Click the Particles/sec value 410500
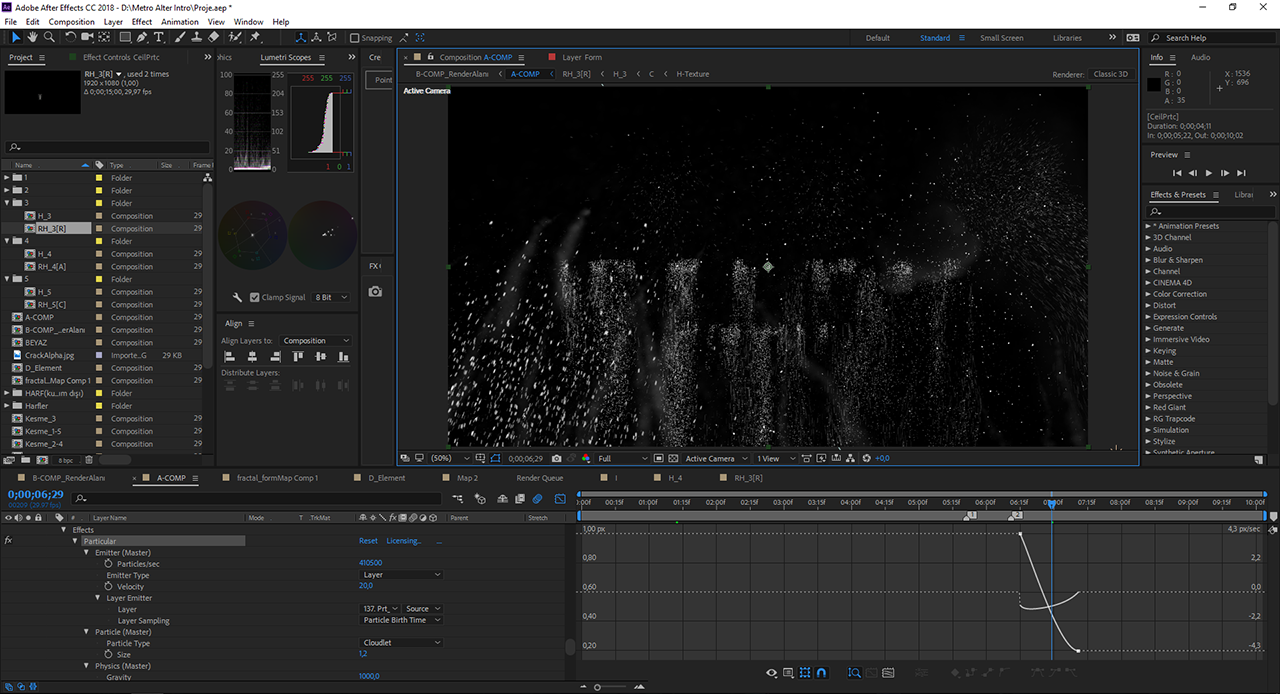The width and height of the screenshot is (1280, 694). tap(370, 563)
